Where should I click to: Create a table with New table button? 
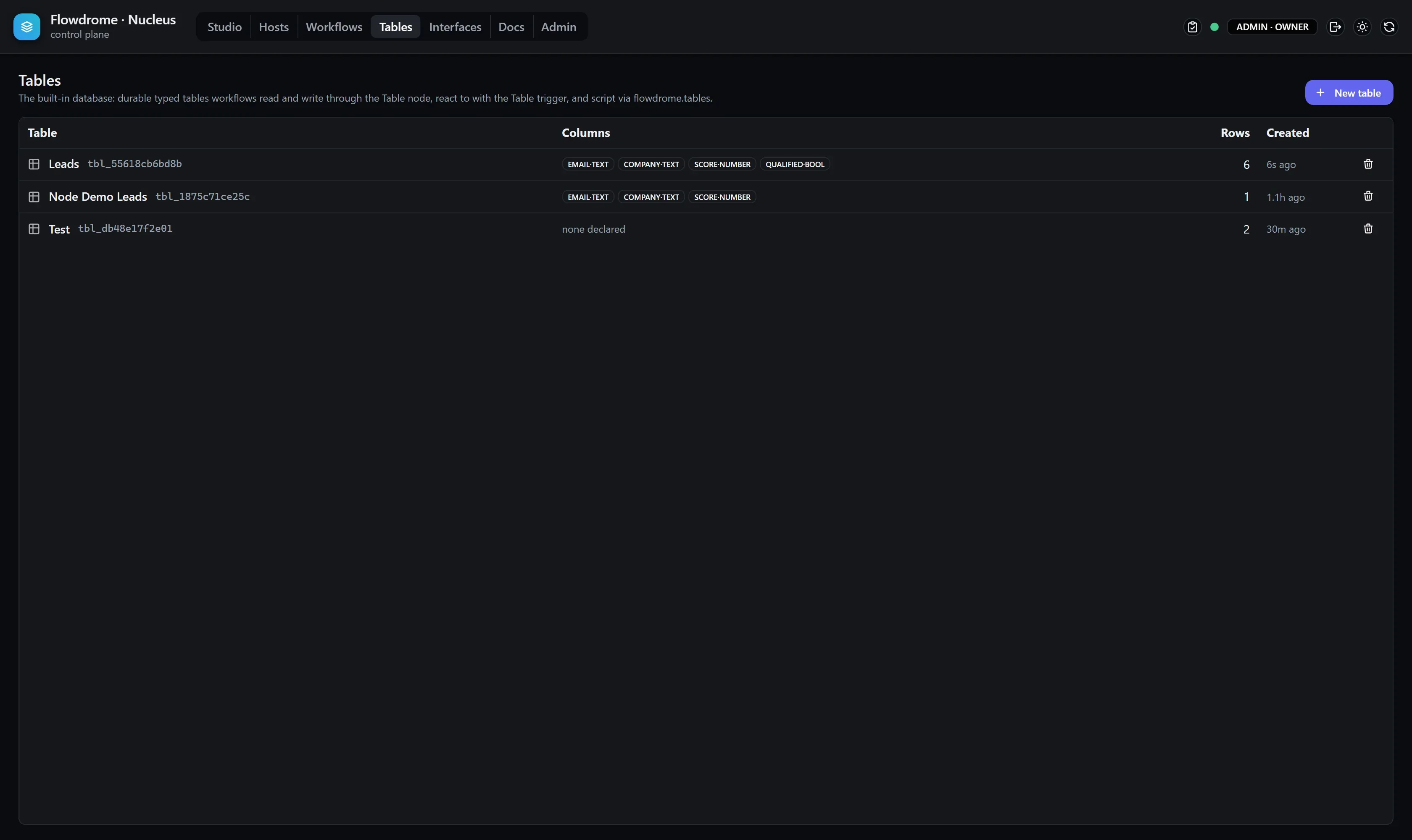(1349, 92)
